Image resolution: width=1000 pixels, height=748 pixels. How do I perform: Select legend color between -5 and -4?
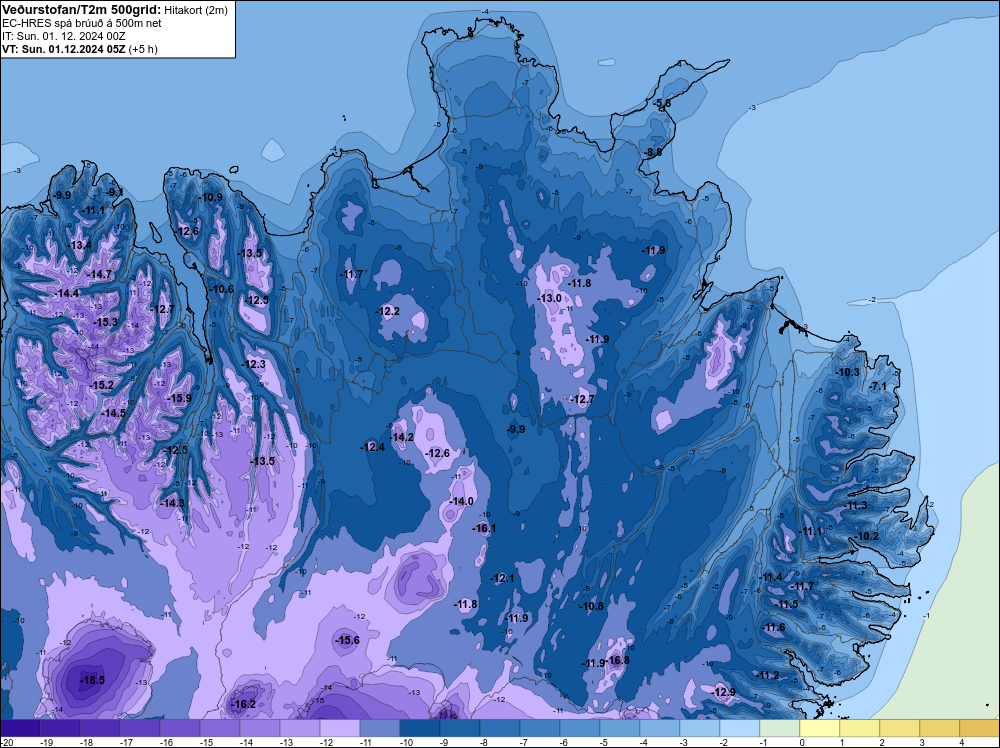point(620,728)
